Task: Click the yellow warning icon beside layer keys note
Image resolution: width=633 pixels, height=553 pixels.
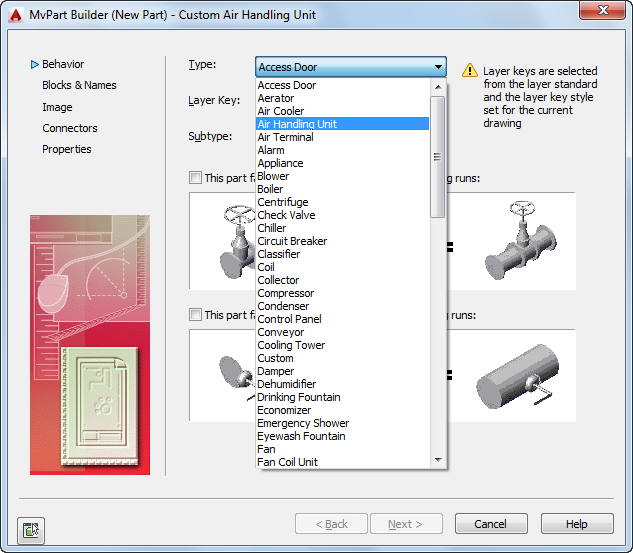Action: click(x=470, y=70)
